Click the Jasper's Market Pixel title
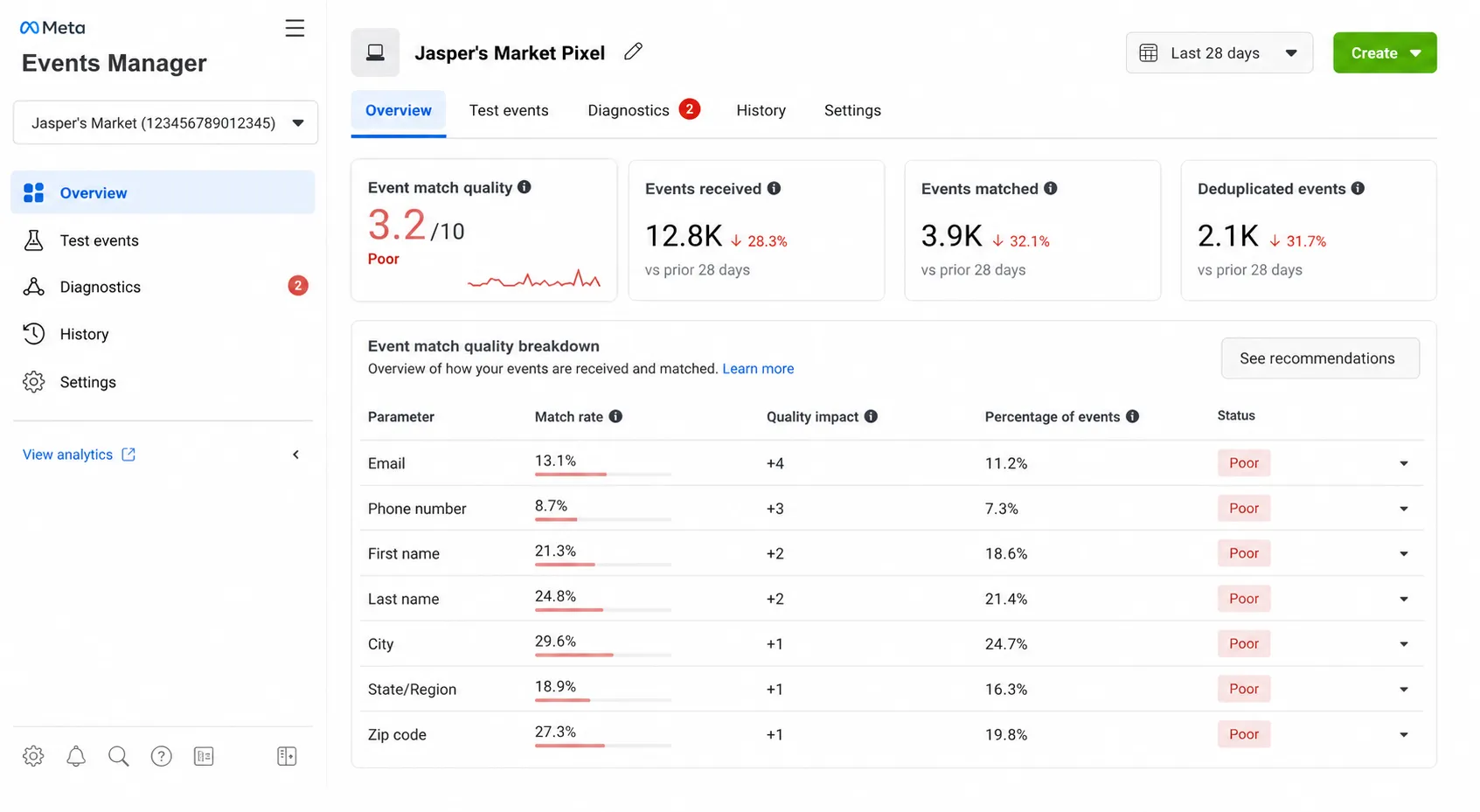Viewport: 1480px width, 812px height. point(510,52)
